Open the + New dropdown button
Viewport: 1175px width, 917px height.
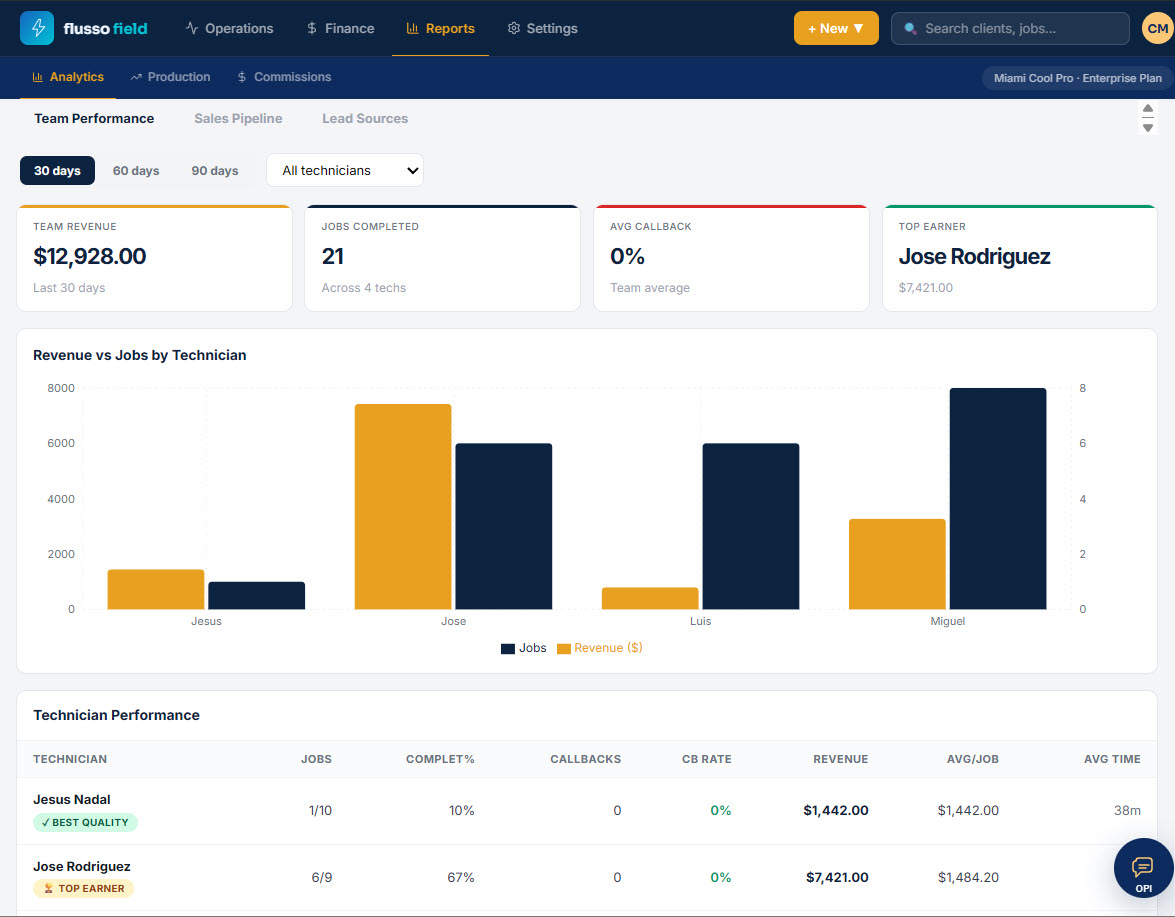coord(836,28)
